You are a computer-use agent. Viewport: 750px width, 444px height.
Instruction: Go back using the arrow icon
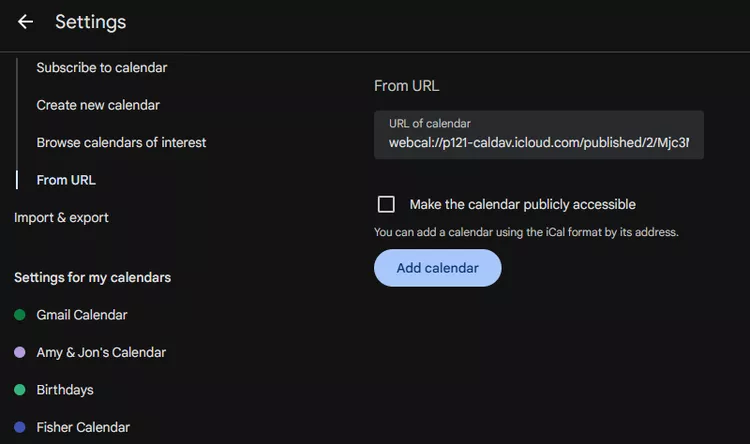[25, 22]
